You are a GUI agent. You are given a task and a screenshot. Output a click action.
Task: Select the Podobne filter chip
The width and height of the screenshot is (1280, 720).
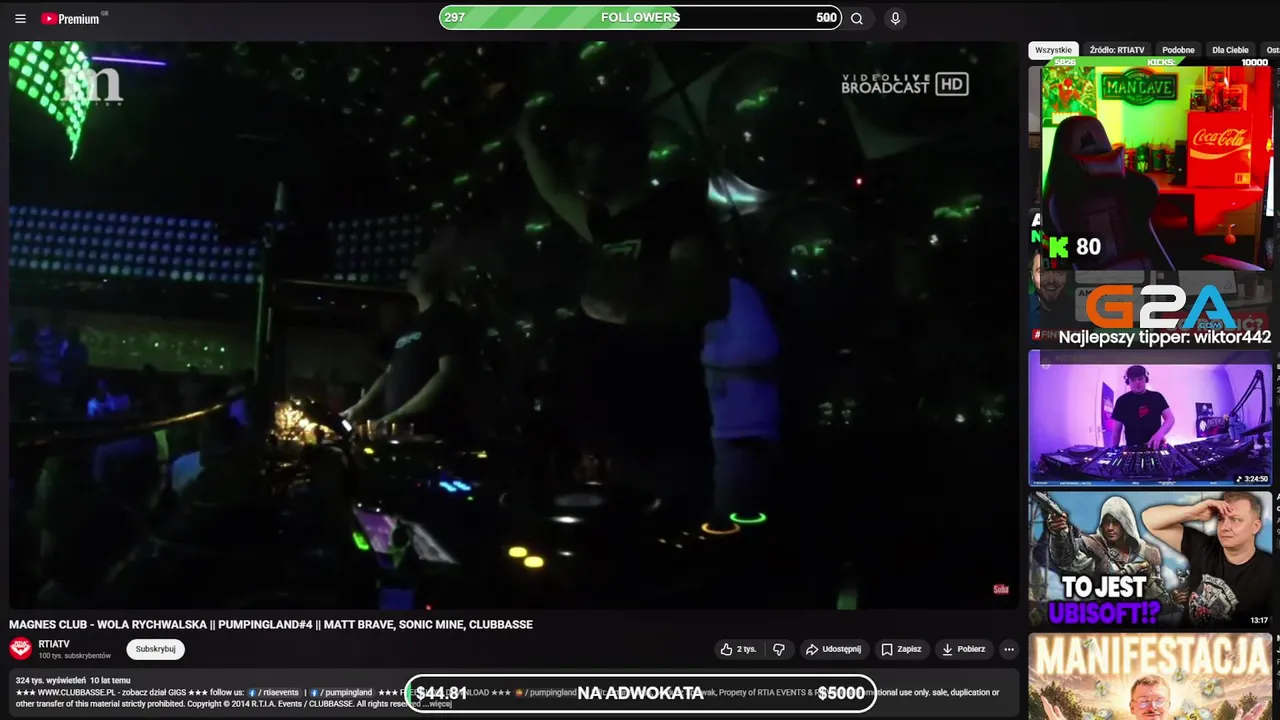point(1178,50)
